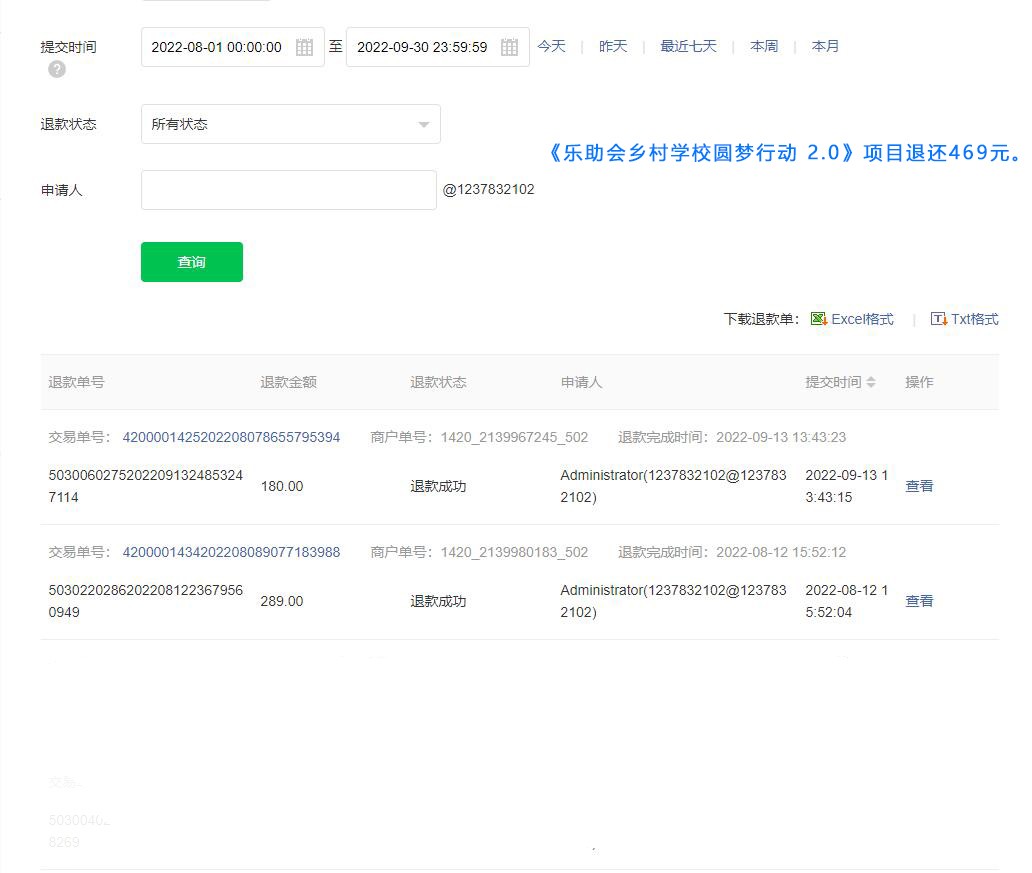Click the dropdown arrow beside 所有状态
The height and width of the screenshot is (873, 1032).
coord(423,125)
